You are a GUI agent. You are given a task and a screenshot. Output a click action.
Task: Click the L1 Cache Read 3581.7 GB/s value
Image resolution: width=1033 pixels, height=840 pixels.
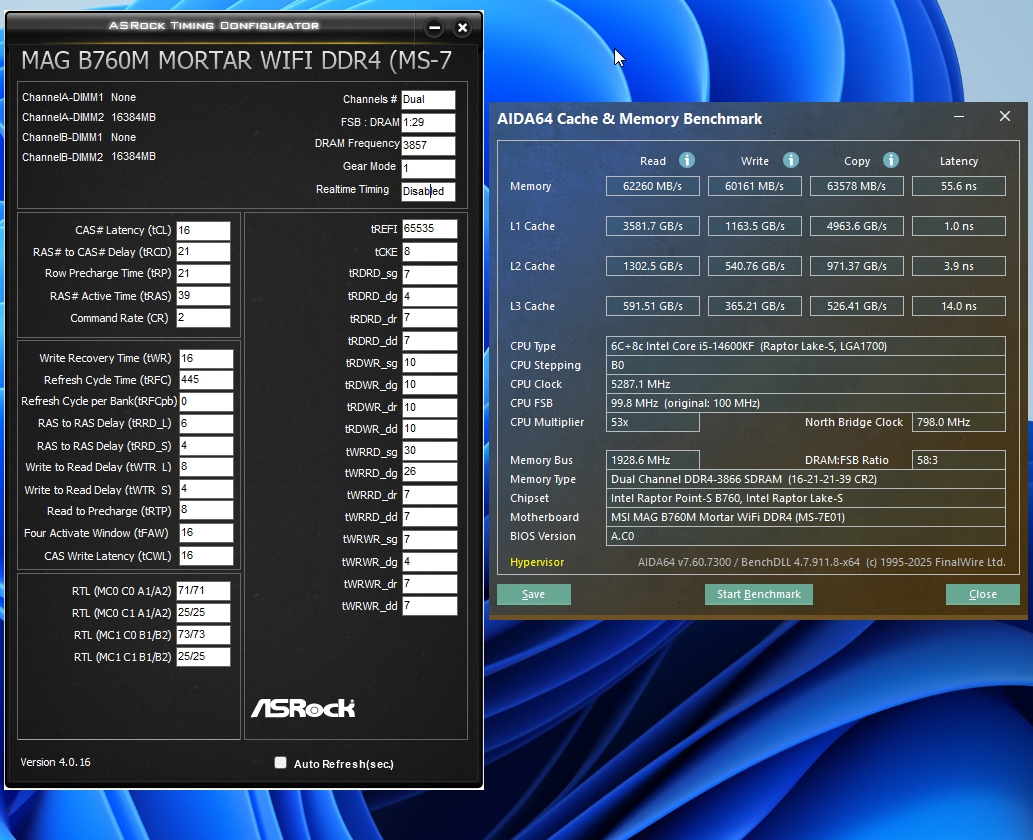(652, 226)
